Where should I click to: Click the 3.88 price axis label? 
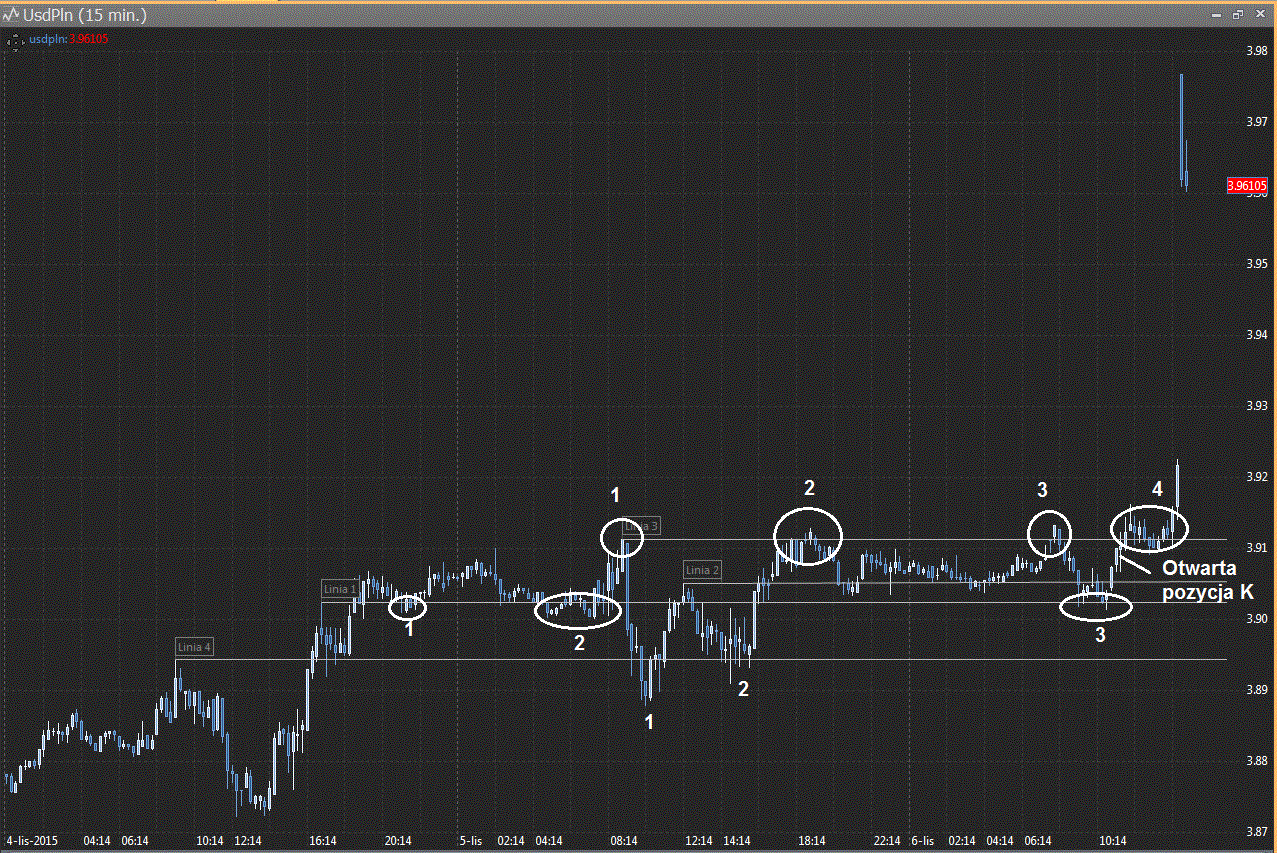point(1256,761)
